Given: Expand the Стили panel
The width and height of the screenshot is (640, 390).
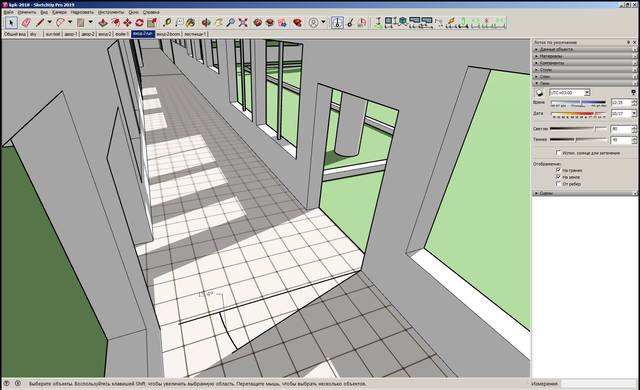Looking at the screenshot, I should pyautogui.click(x=585, y=70).
